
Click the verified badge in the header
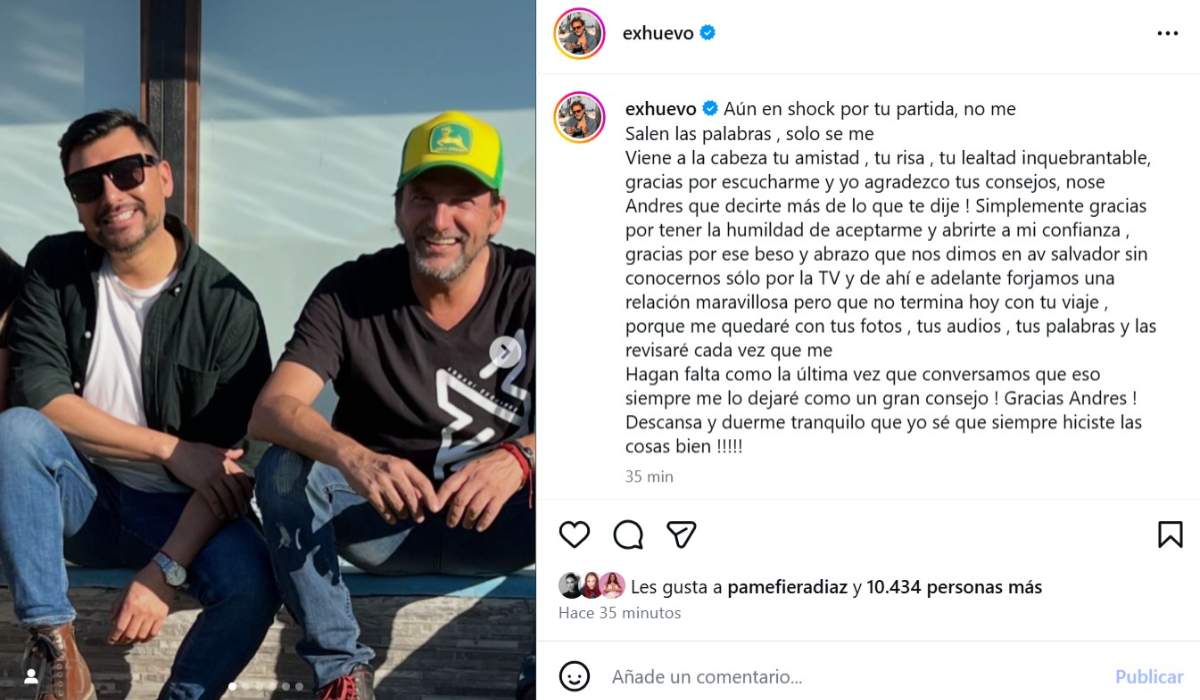pyautogui.click(x=708, y=33)
